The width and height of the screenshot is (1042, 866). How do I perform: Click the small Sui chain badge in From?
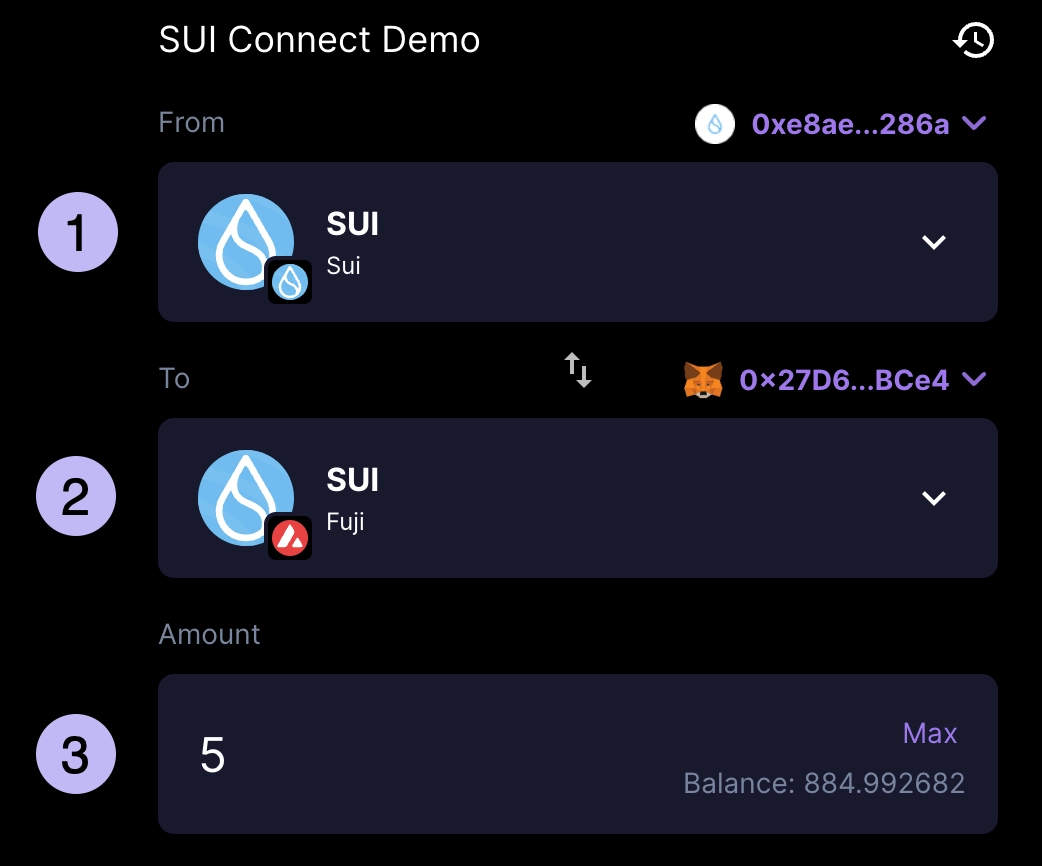coord(290,282)
